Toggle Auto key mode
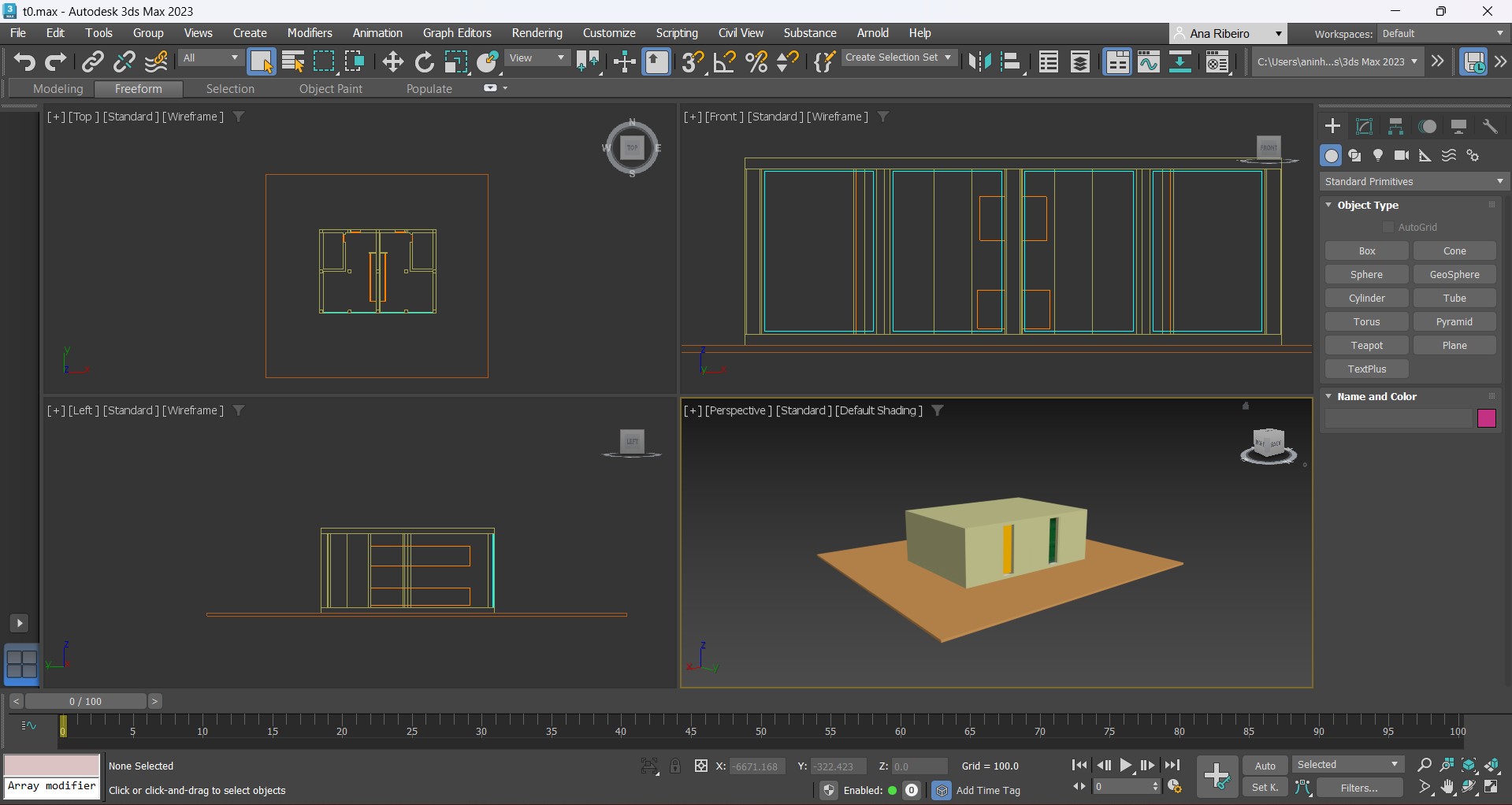 [1265, 766]
